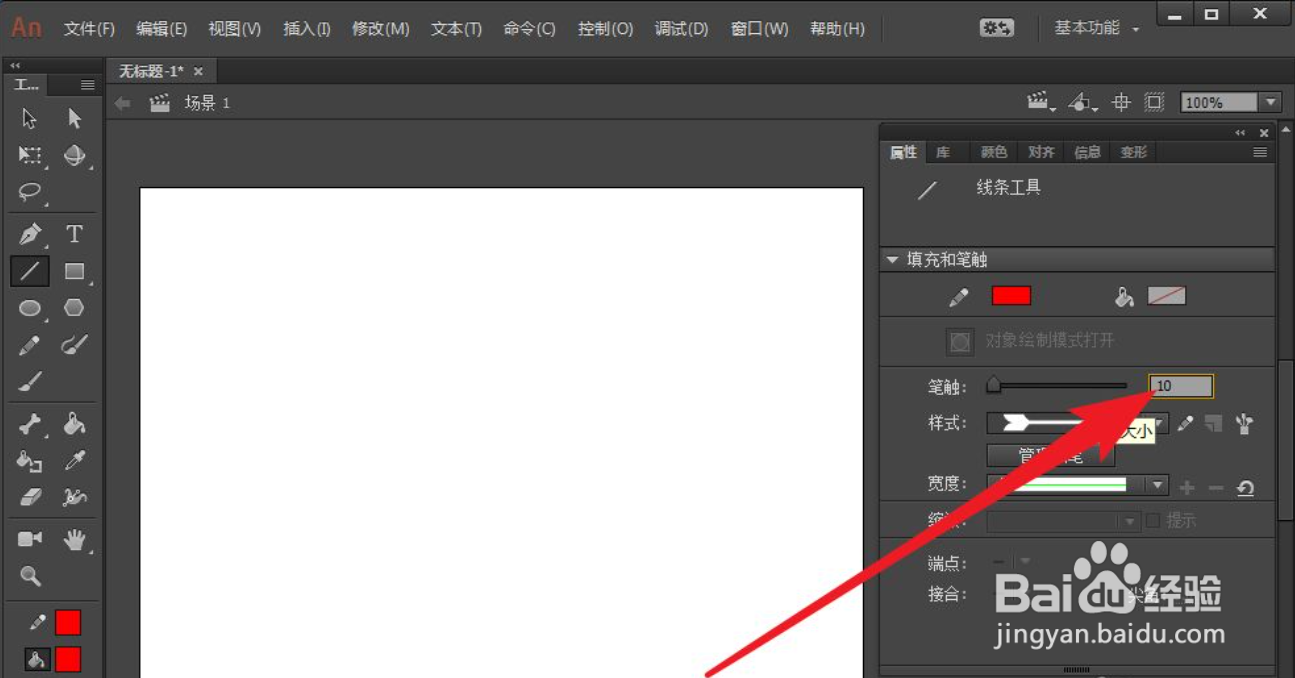Select the Oval tool
This screenshot has height=678, width=1295.
[30, 308]
